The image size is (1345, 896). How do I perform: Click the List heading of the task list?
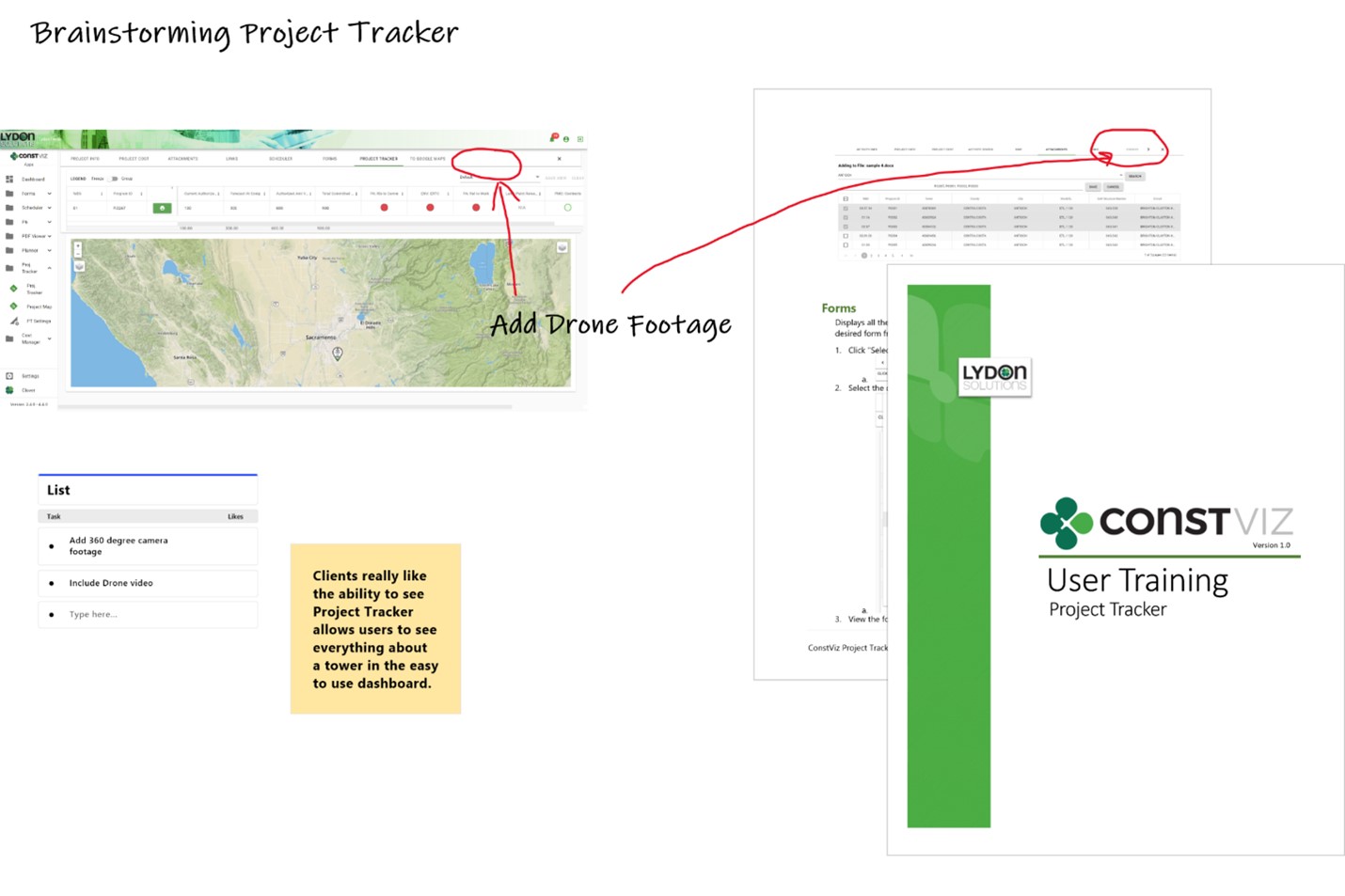58,490
